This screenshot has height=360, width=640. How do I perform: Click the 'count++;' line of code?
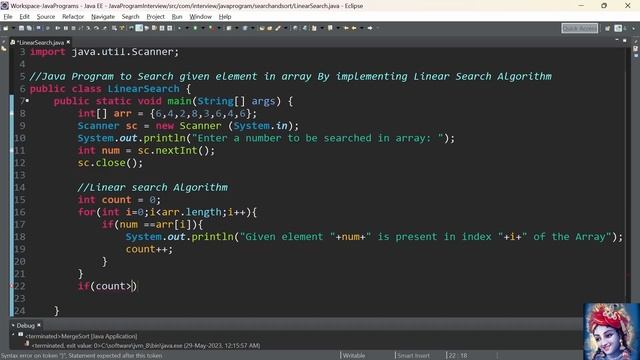tap(149, 249)
